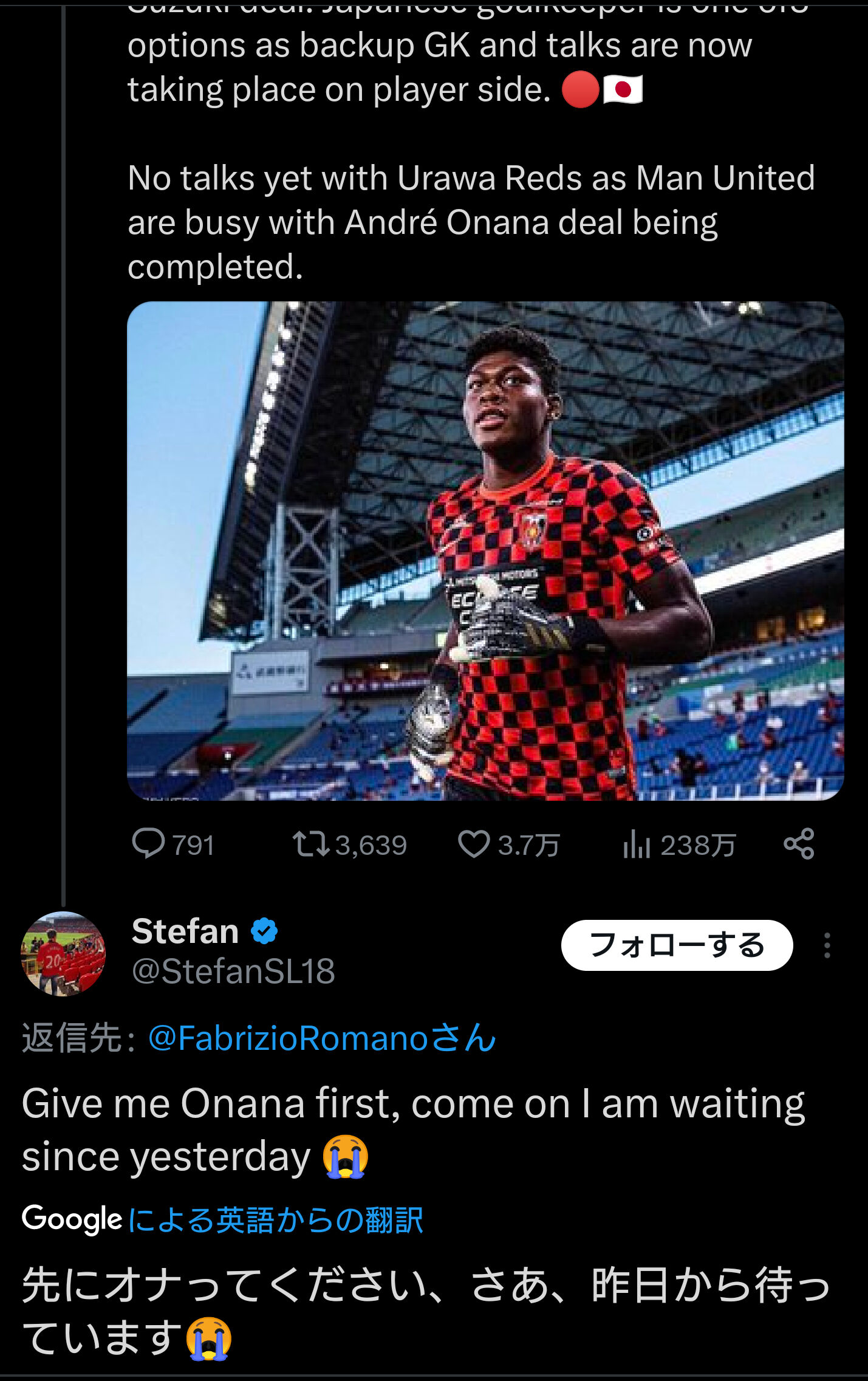The height and width of the screenshot is (1381, 868).
Task: Open Stefan's profile avatar picture
Action: (x=63, y=953)
